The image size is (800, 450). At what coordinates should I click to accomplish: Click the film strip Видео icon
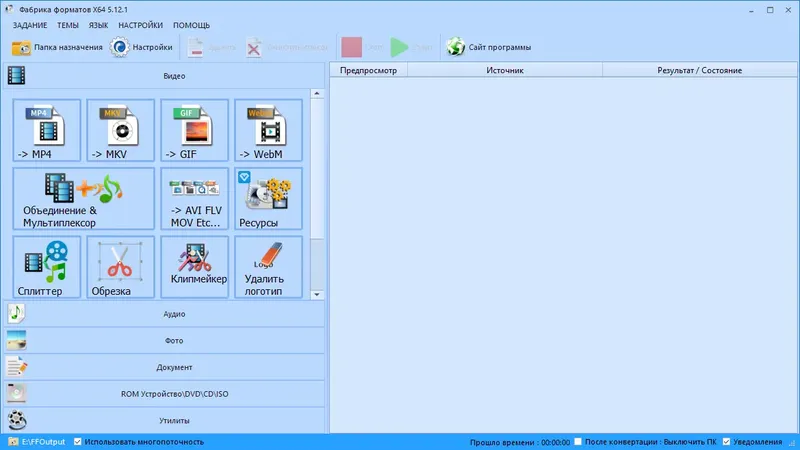pos(16,76)
